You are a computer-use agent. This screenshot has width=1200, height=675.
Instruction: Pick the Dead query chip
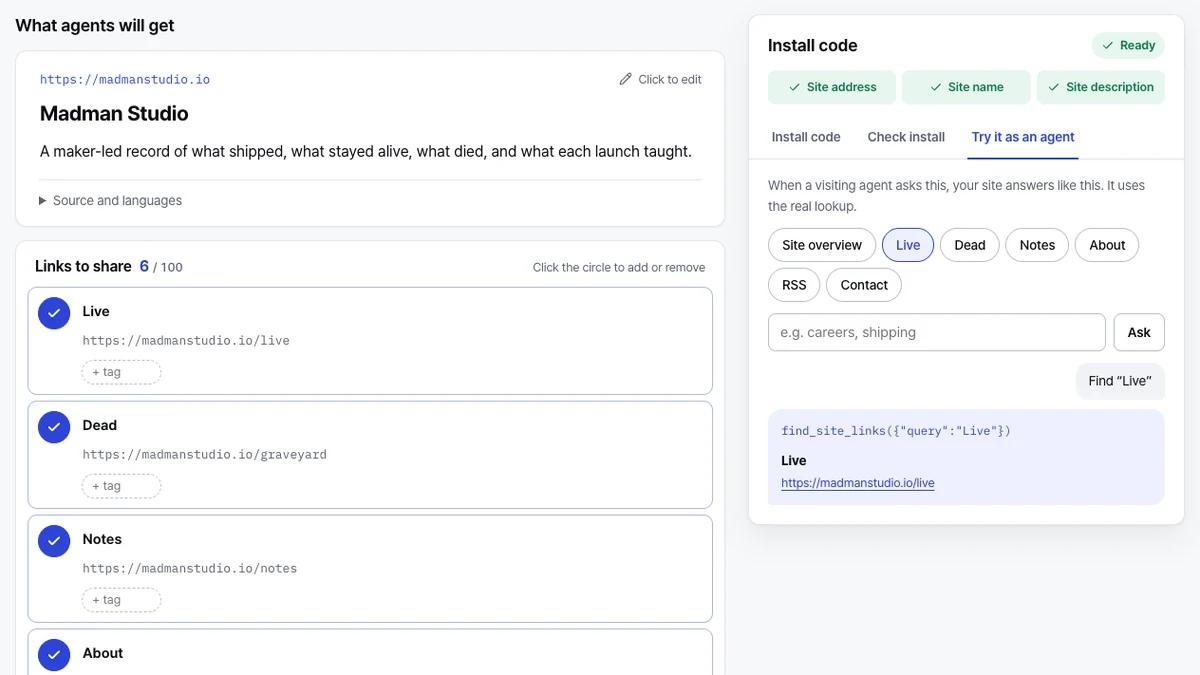click(x=970, y=245)
